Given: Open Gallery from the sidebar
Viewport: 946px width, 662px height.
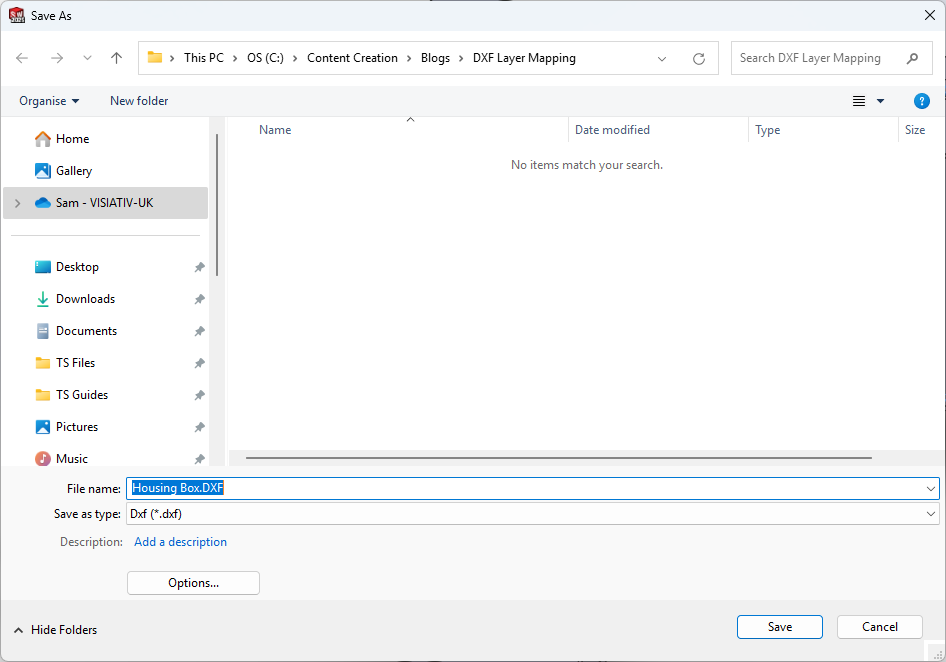Looking at the screenshot, I should (75, 170).
